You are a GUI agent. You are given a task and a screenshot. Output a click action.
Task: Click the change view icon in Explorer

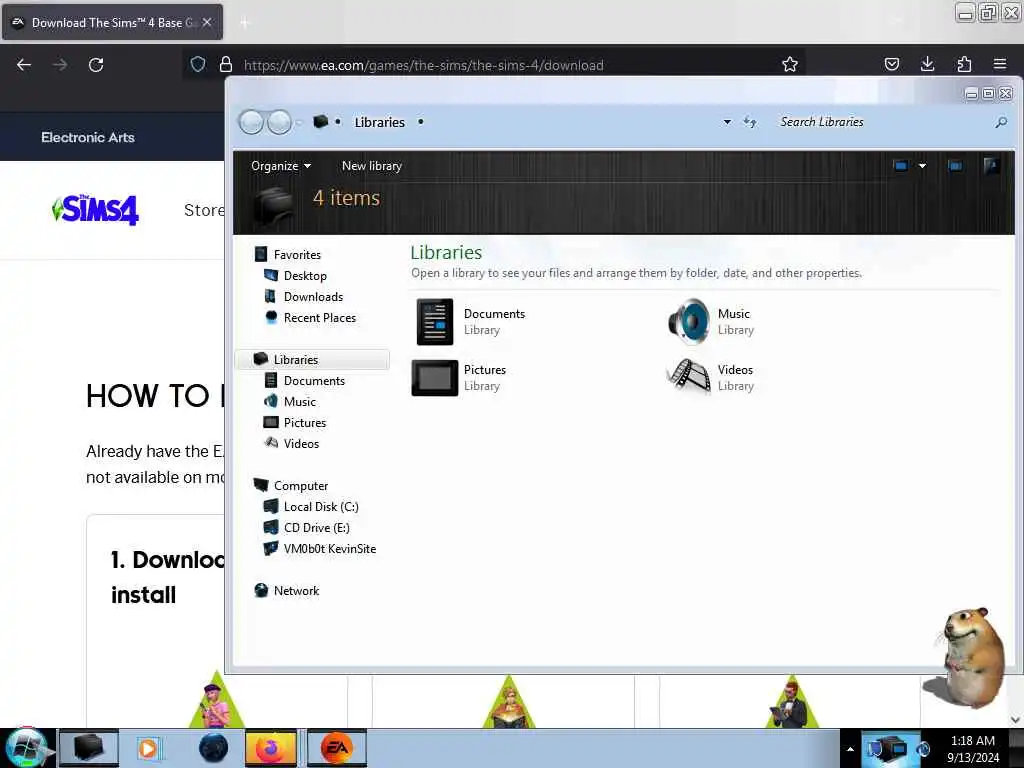tap(901, 166)
